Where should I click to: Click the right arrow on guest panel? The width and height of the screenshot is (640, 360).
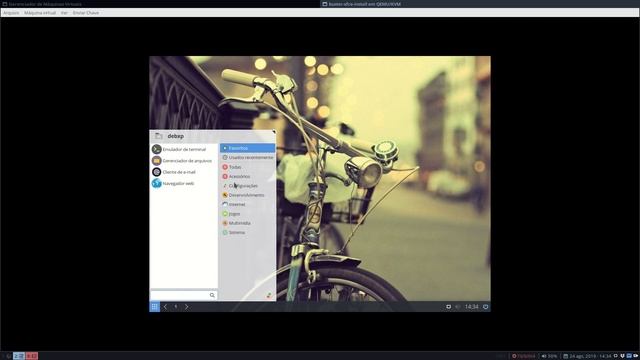point(187,307)
